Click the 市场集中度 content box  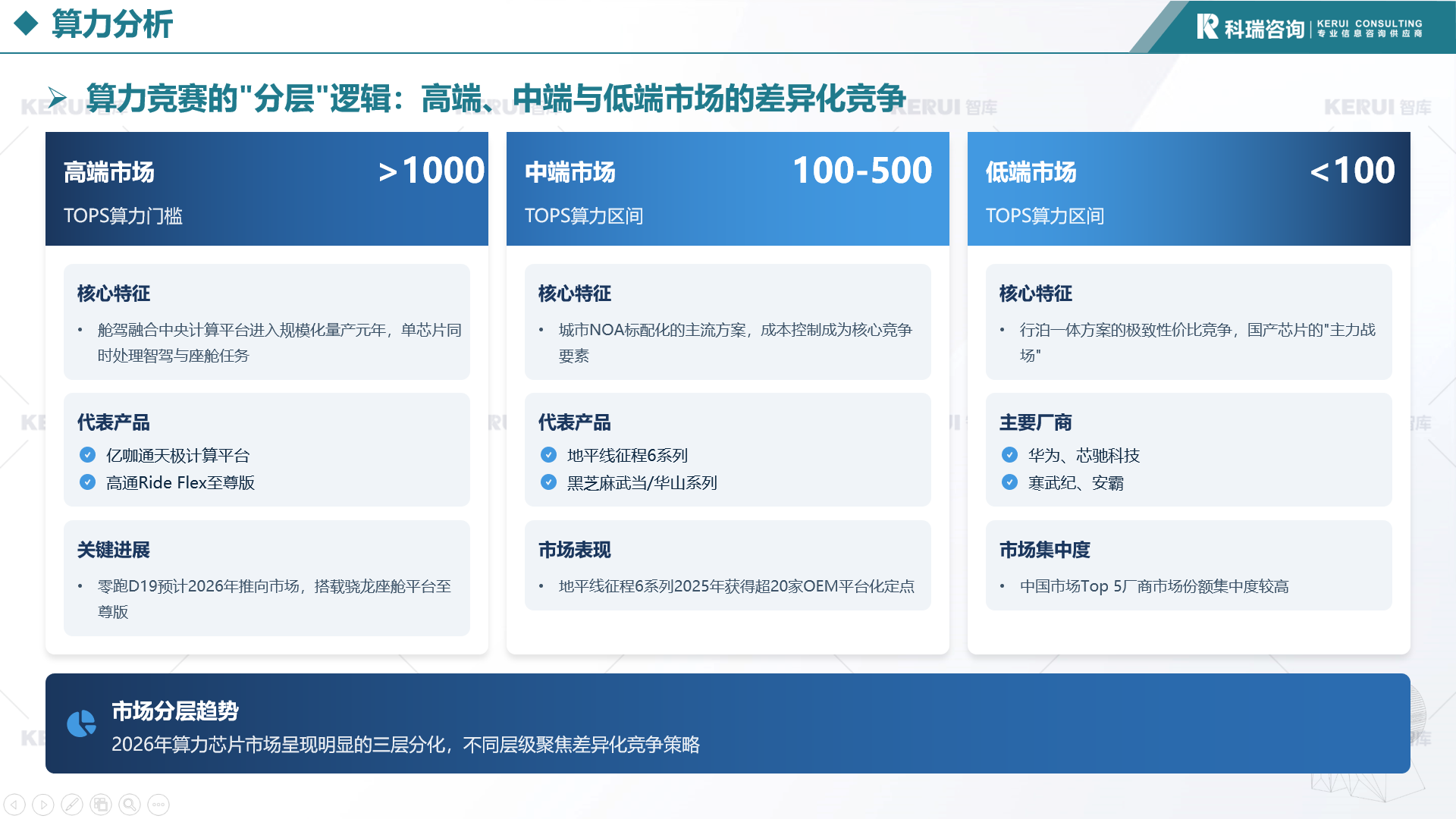click(1189, 565)
